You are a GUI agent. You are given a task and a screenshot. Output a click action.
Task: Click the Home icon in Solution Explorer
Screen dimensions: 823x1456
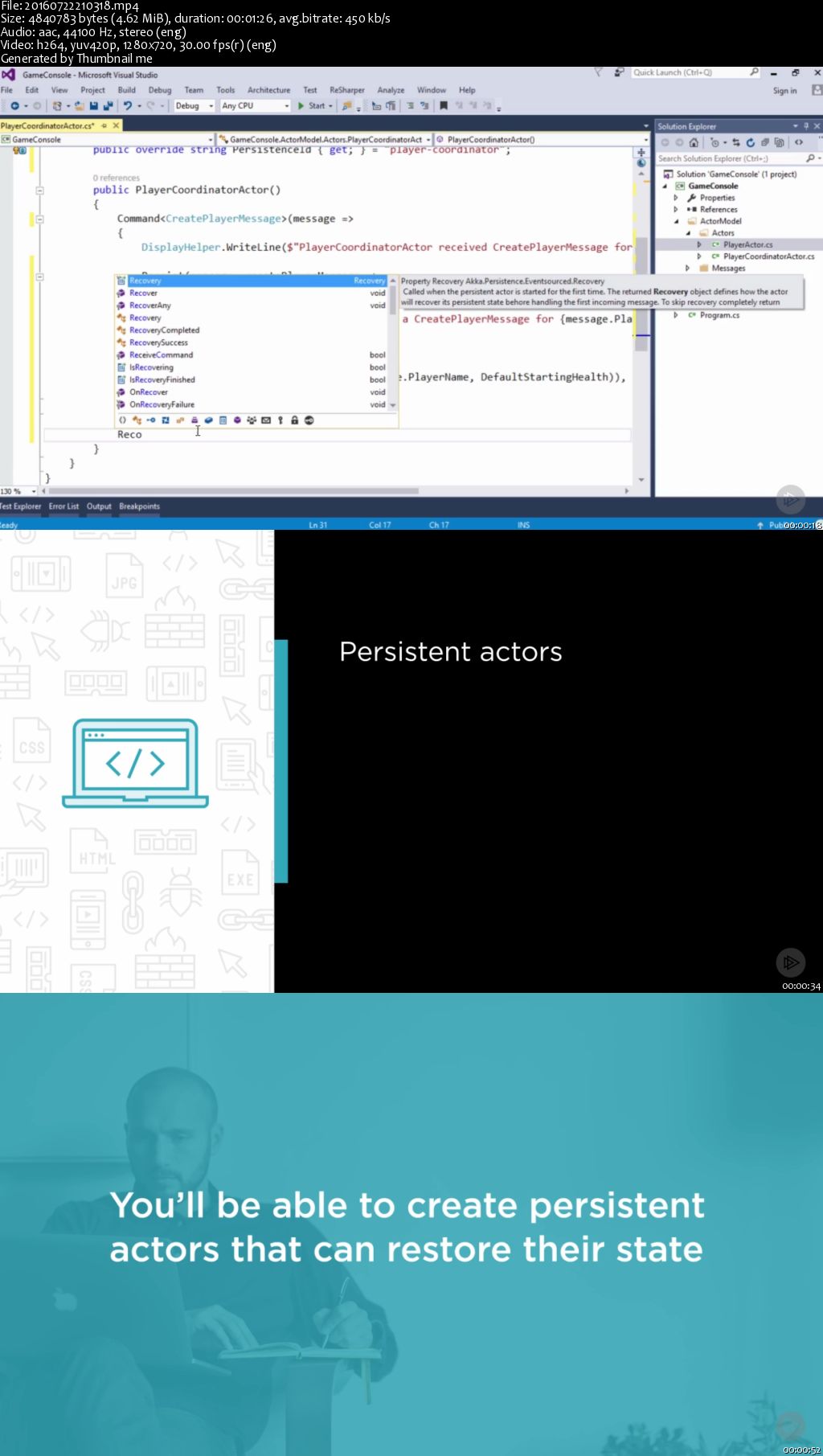pyautogui.click(x=694, y=142)
